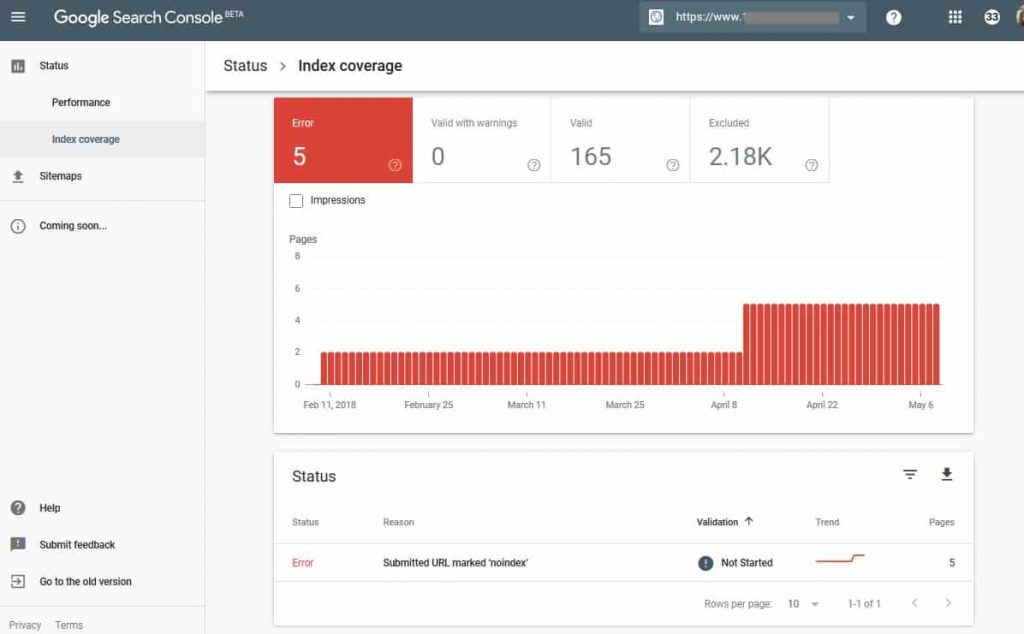This screenshot has height=634, width=1024.
Task: Click the Status bar-chart icon in sidebar
Action: tap(20, 65)
